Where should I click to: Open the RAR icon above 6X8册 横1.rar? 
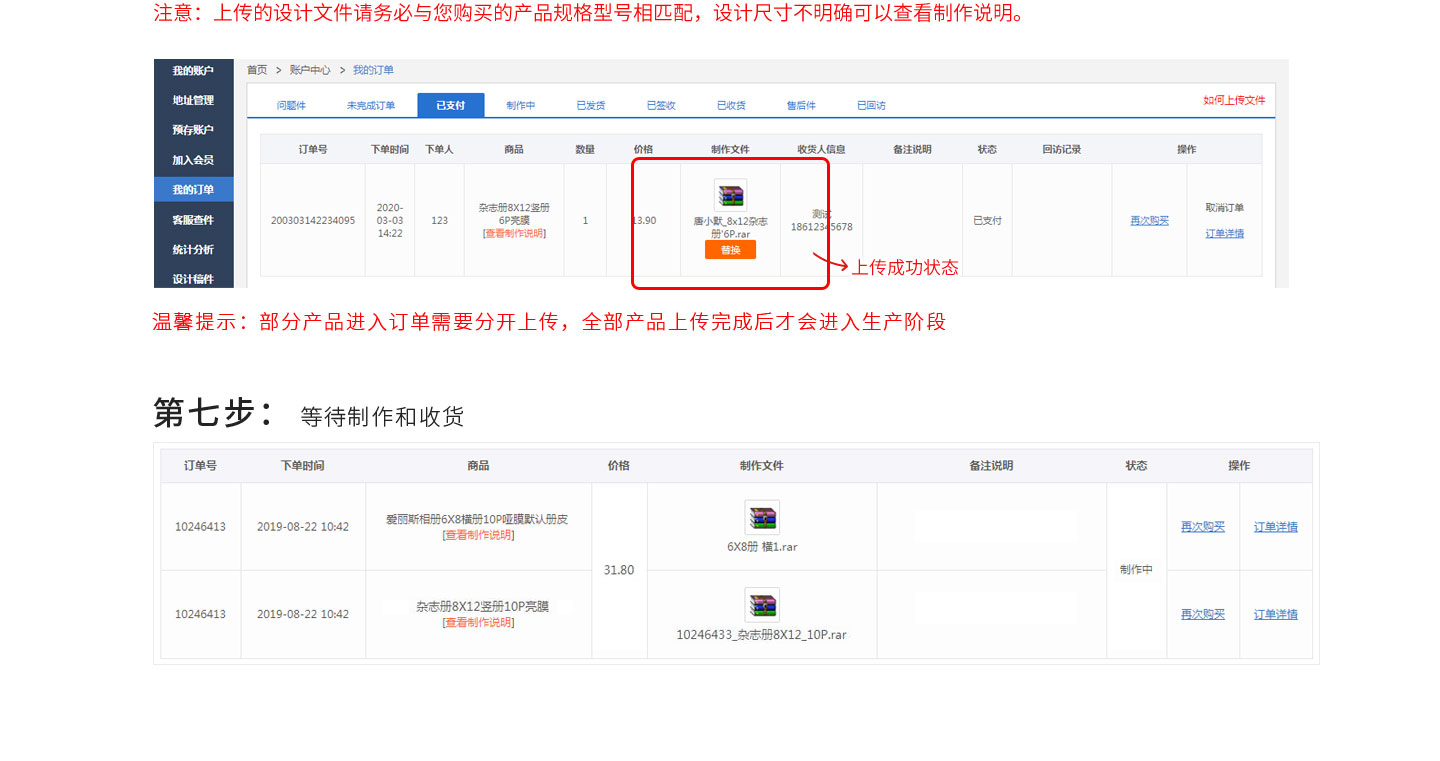click(762, 518)
